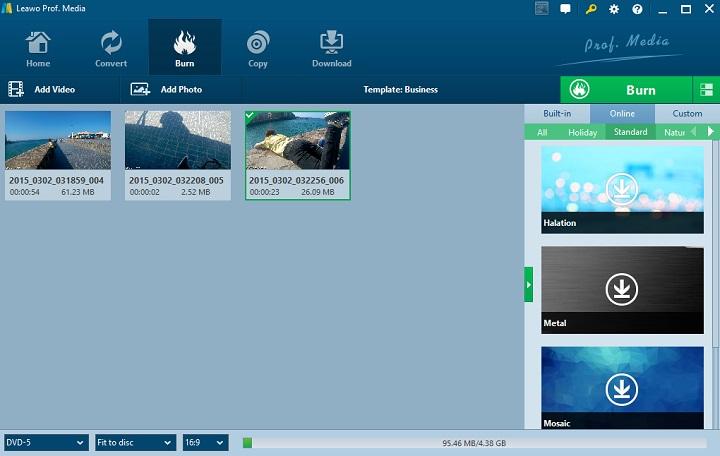Click the Add Photo picture icon
The height and width of the screenshot is (456, 720).
(140, 89)
